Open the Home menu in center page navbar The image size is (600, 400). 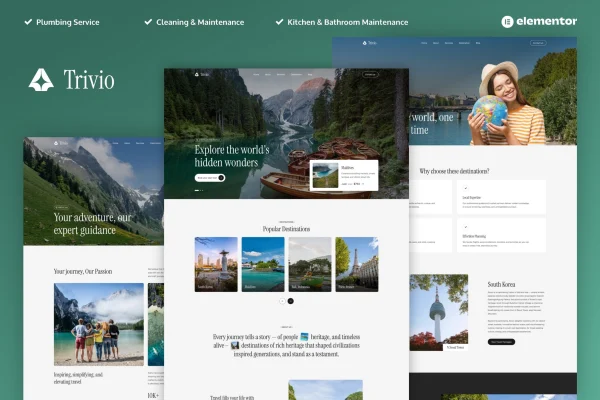256,74
